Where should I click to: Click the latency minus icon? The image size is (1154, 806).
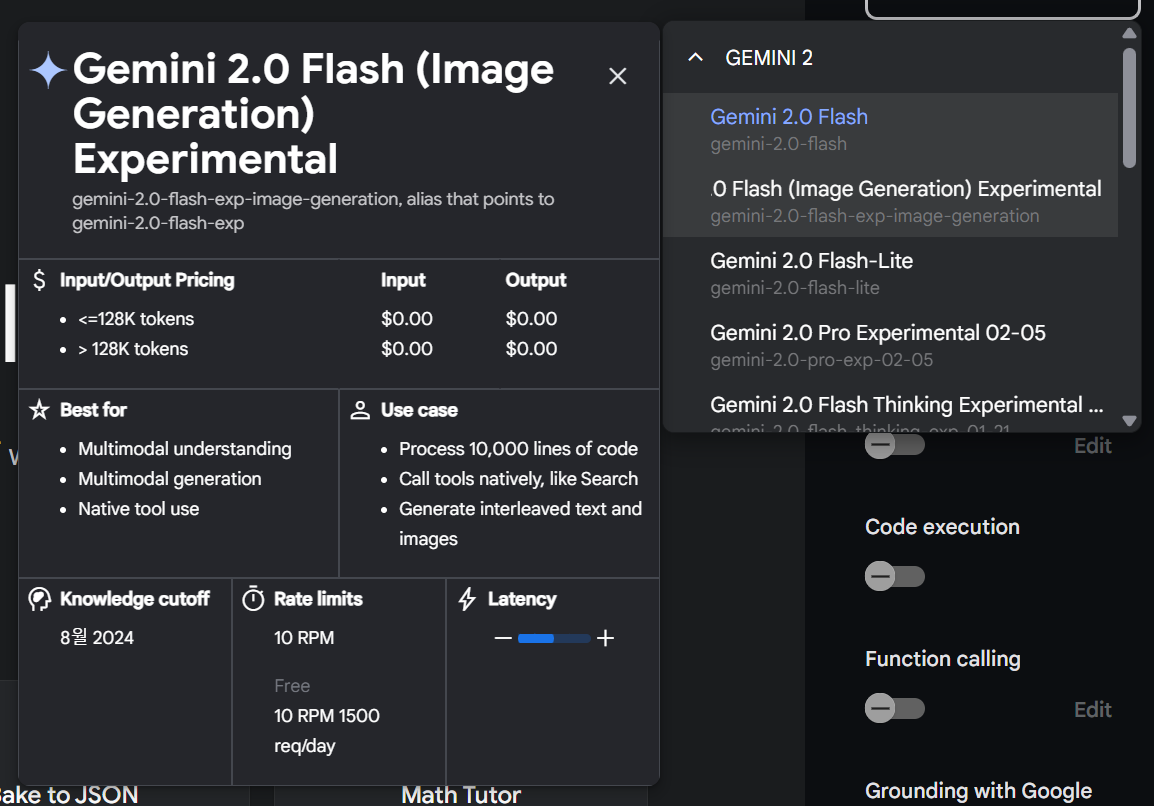point(503,638)
